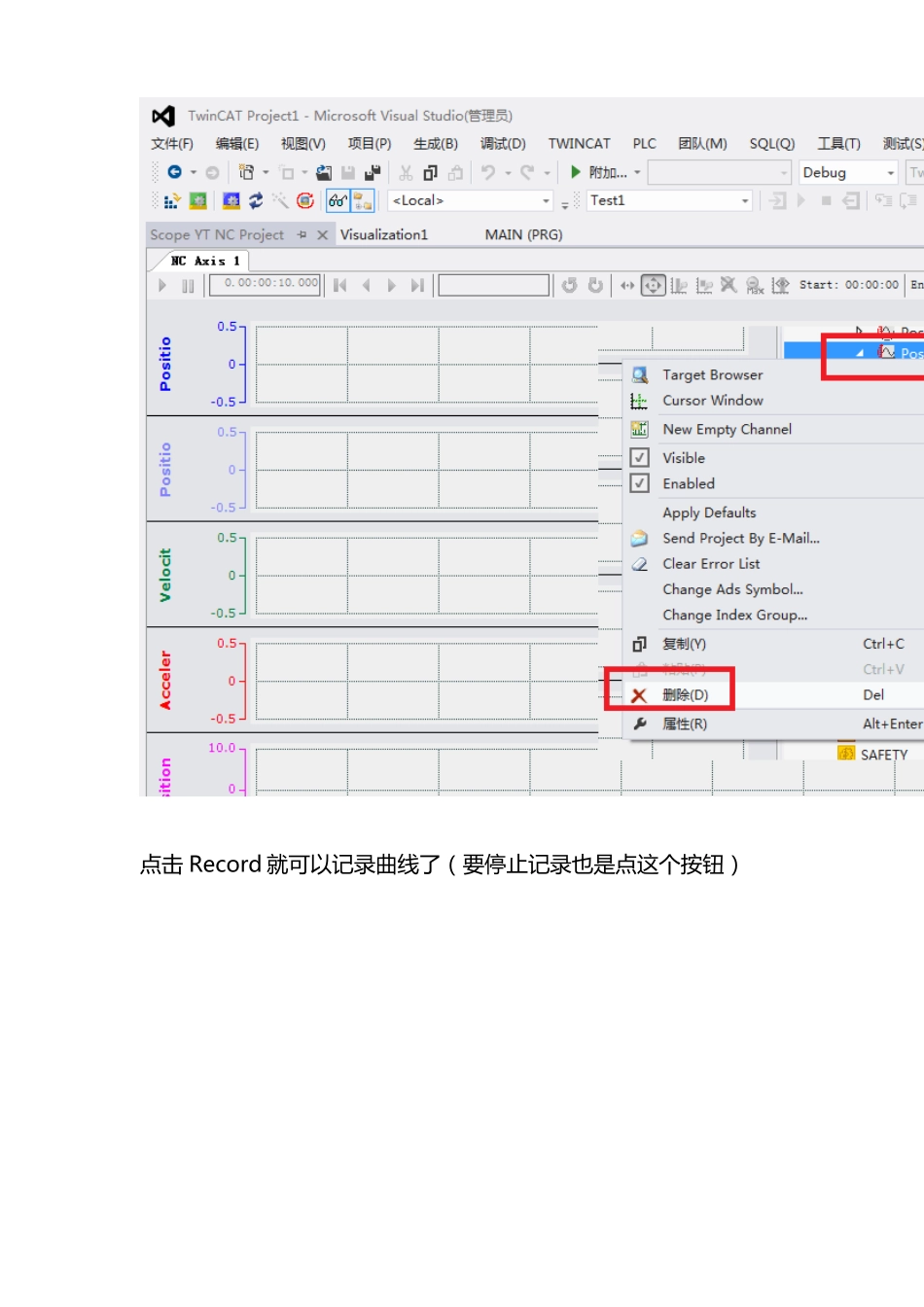The image size is (924, 1307).
Task: Click the Copy icon in main toolbar
Action: point(430,172)
